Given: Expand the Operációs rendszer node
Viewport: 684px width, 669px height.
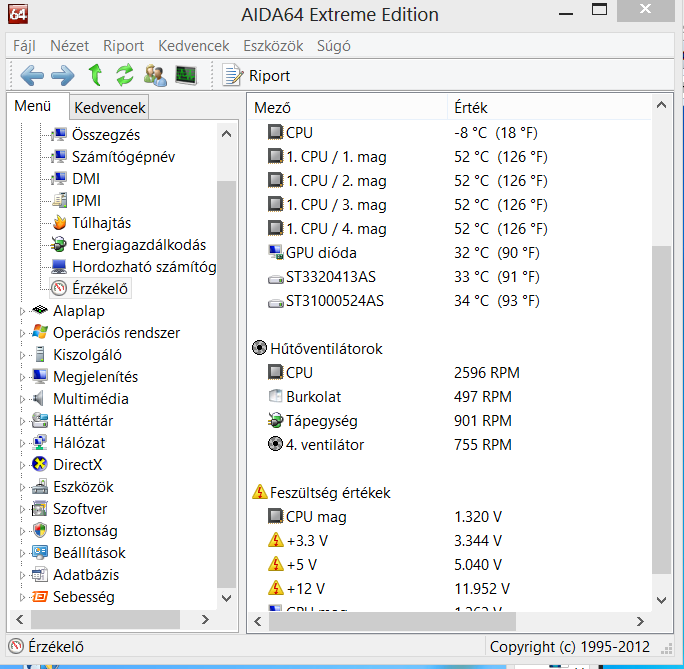Looking at the screenshot, I should tap(22, 333).
